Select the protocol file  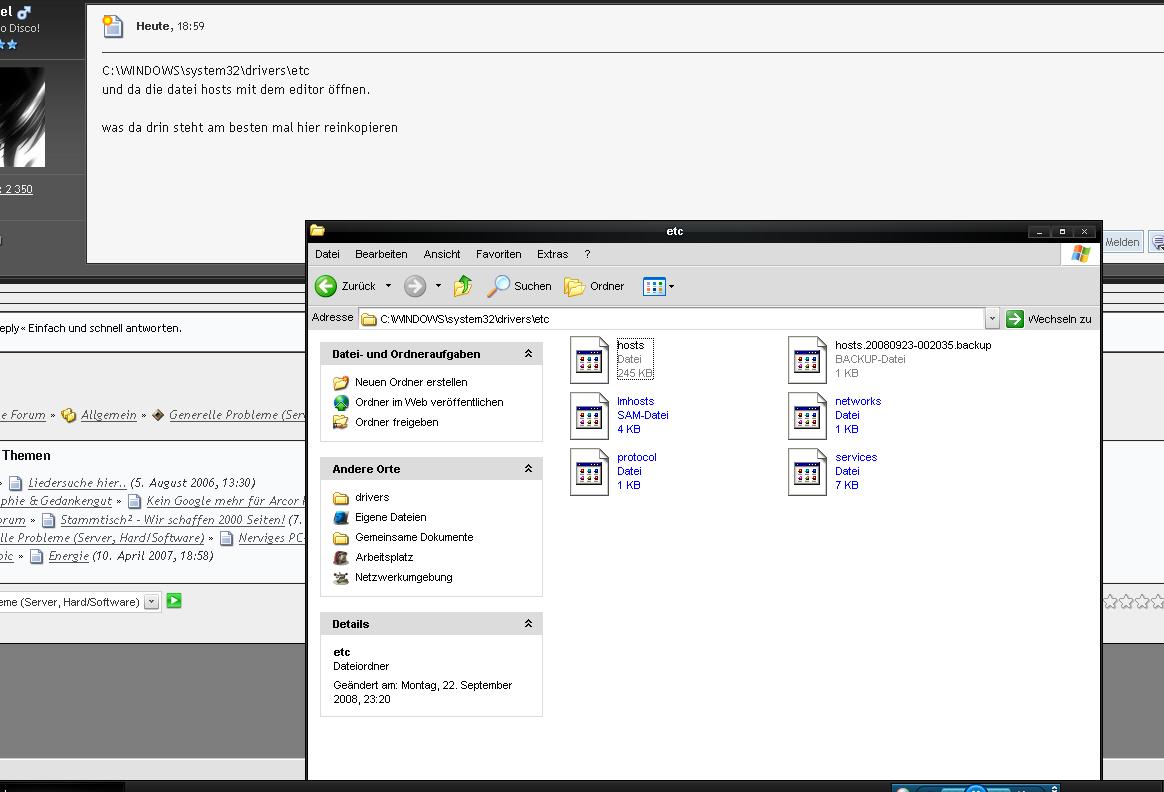(x=590, y=471)
